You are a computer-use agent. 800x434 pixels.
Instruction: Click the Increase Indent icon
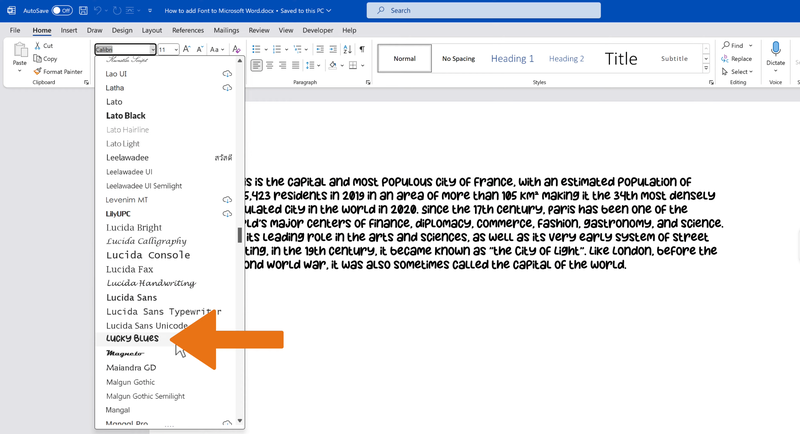[333, 49]
